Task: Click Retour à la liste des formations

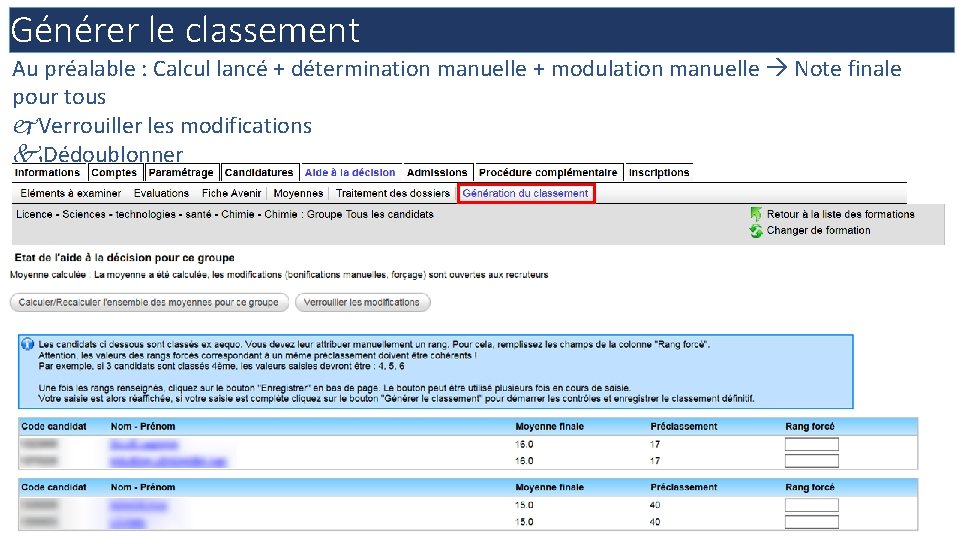Action: tap(841, 214)
